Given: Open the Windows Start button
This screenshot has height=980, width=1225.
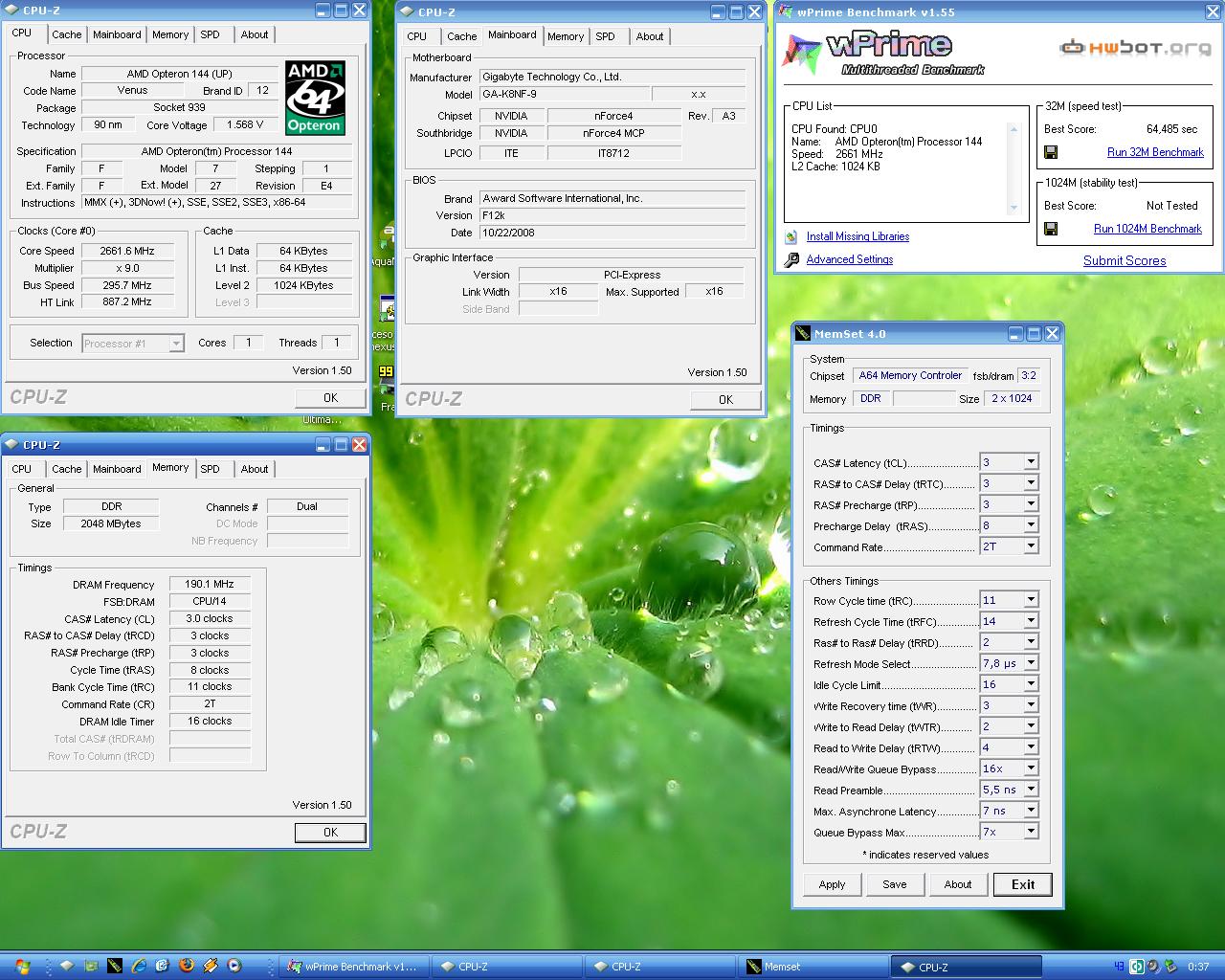Looking at the screenshot, I should coord(22,966).
